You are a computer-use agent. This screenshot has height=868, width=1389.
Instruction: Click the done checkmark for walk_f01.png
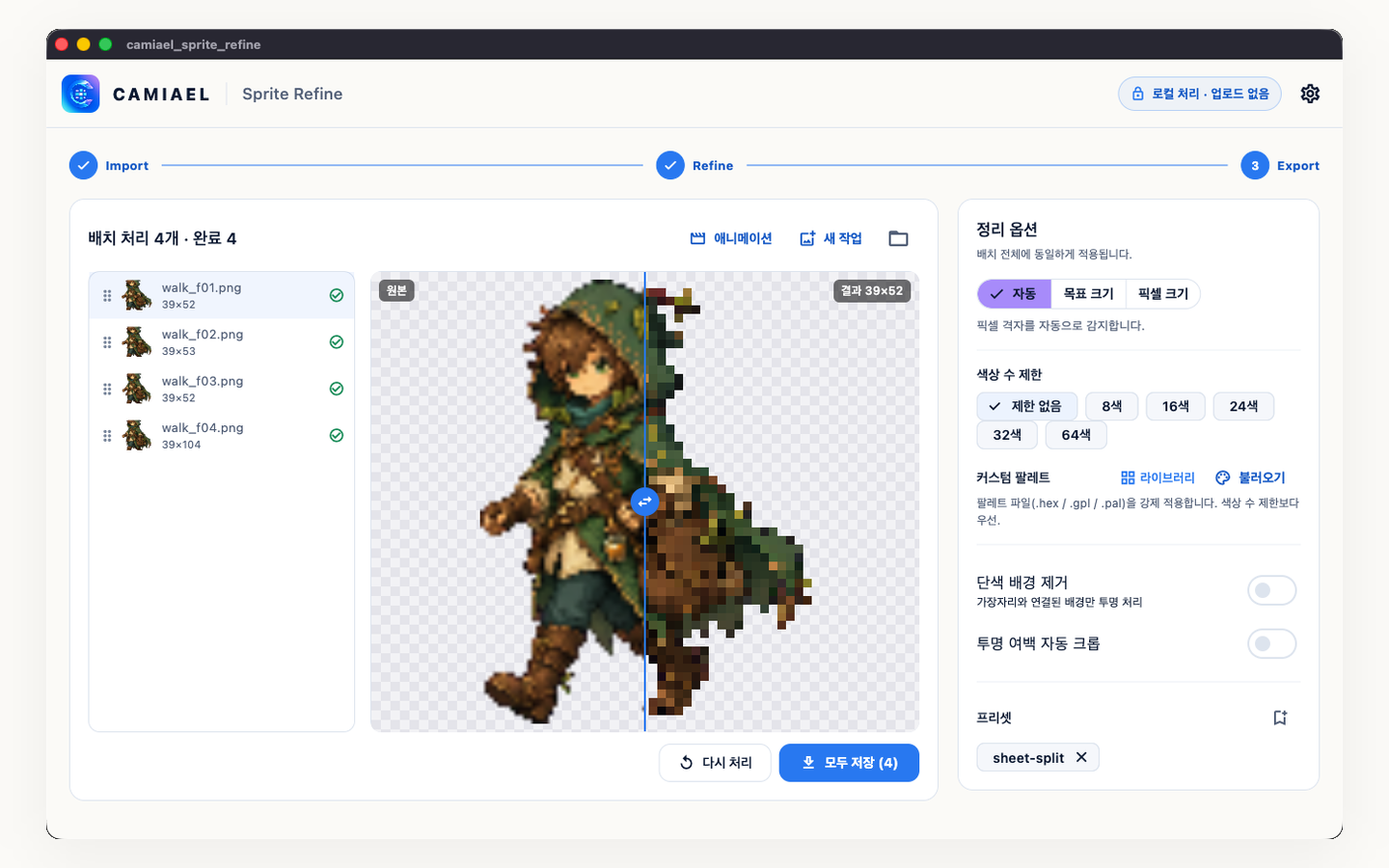337,295
